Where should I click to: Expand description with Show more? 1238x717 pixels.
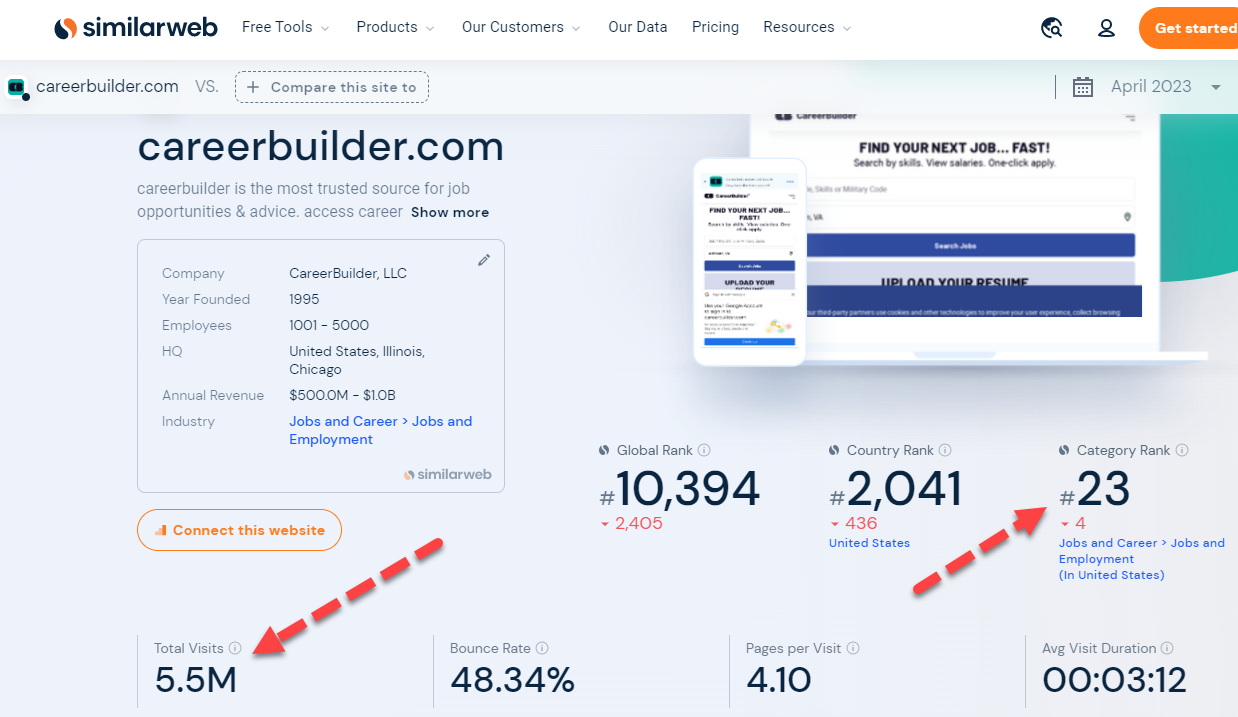tap(450, 212)
